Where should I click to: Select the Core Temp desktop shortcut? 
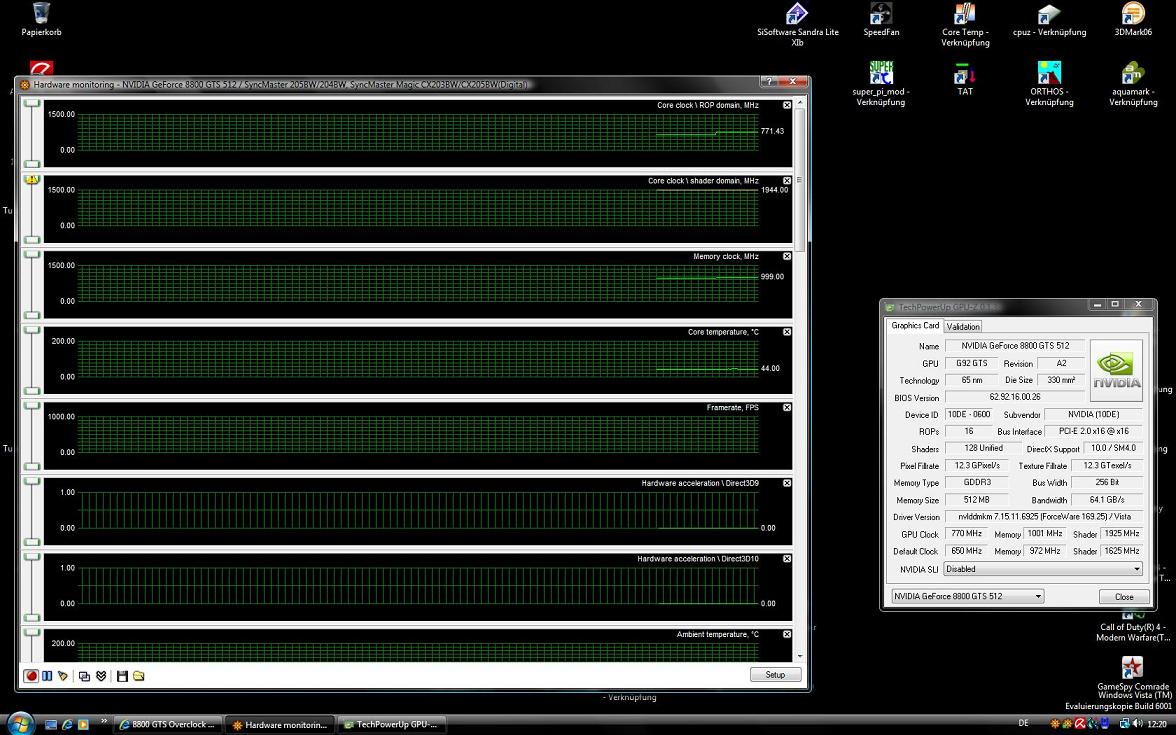(x=965, y=25)
